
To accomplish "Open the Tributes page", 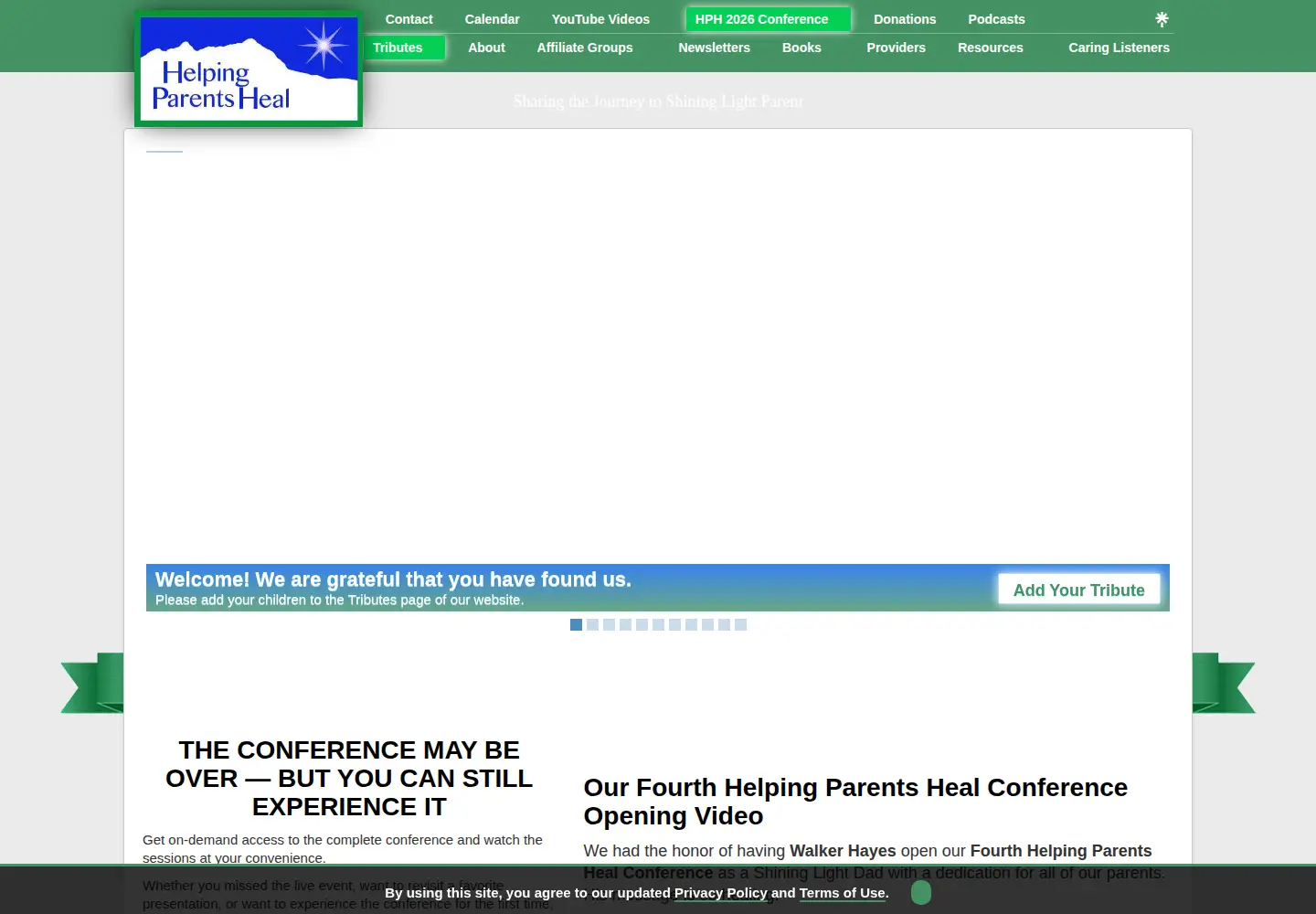I will click(404, 48).
